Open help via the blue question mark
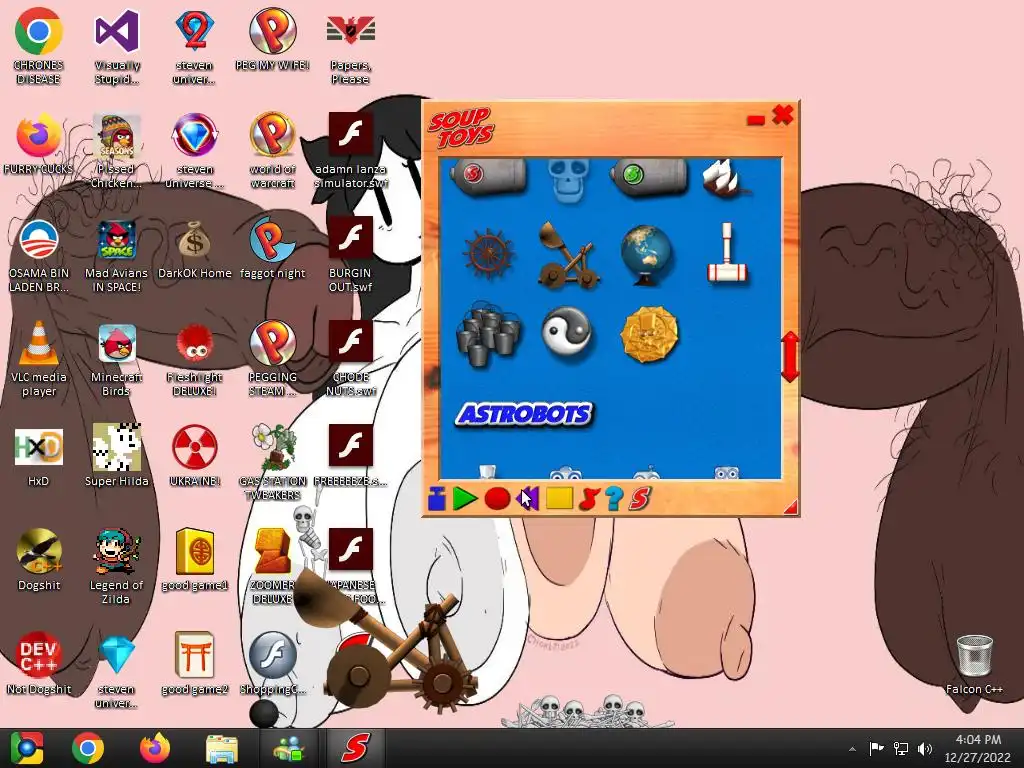This screenshot has height=768, width=1024. coord(613,499)
